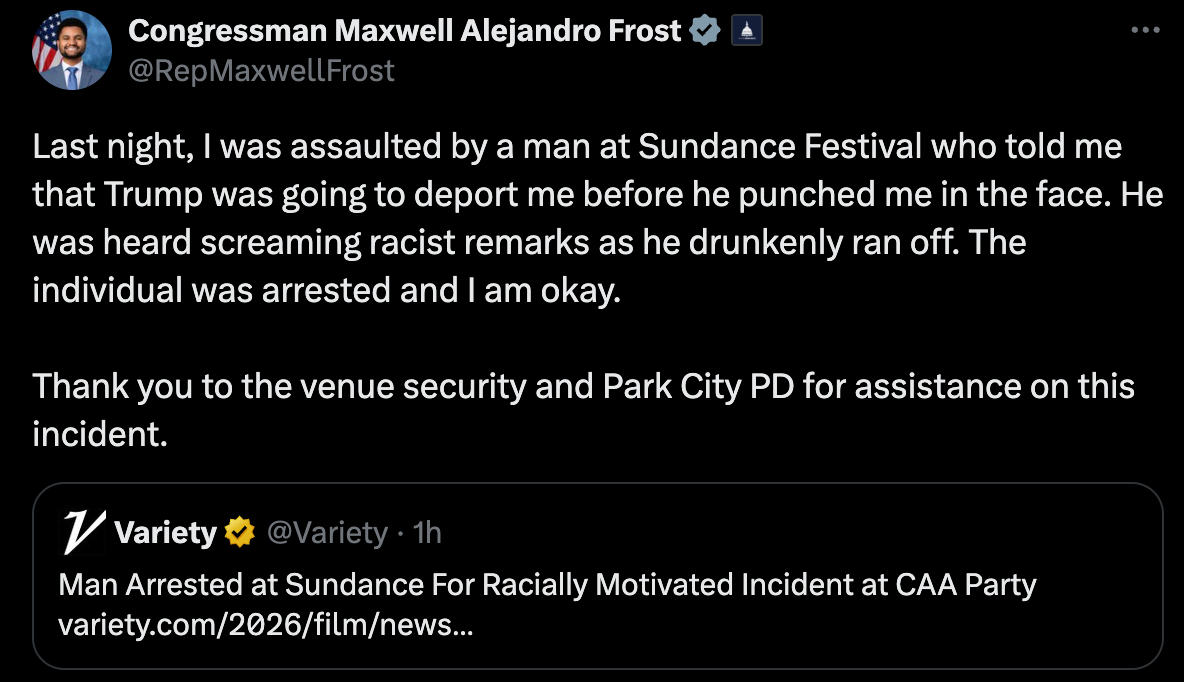
Task: Open Congressman Frost's profile picture
Action: (x=71, y=50)
